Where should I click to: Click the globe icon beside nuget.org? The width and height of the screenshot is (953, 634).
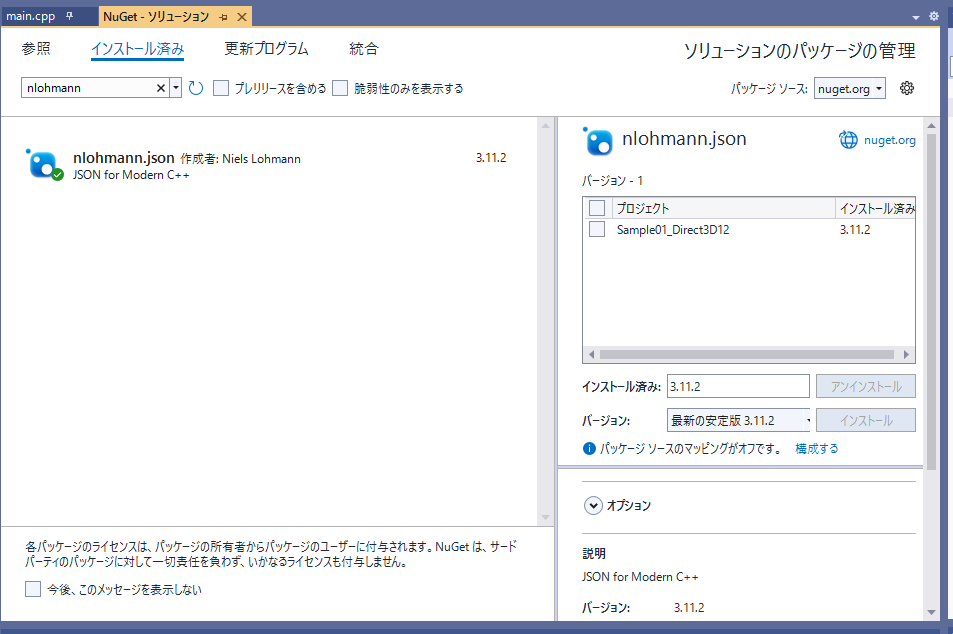848,140
